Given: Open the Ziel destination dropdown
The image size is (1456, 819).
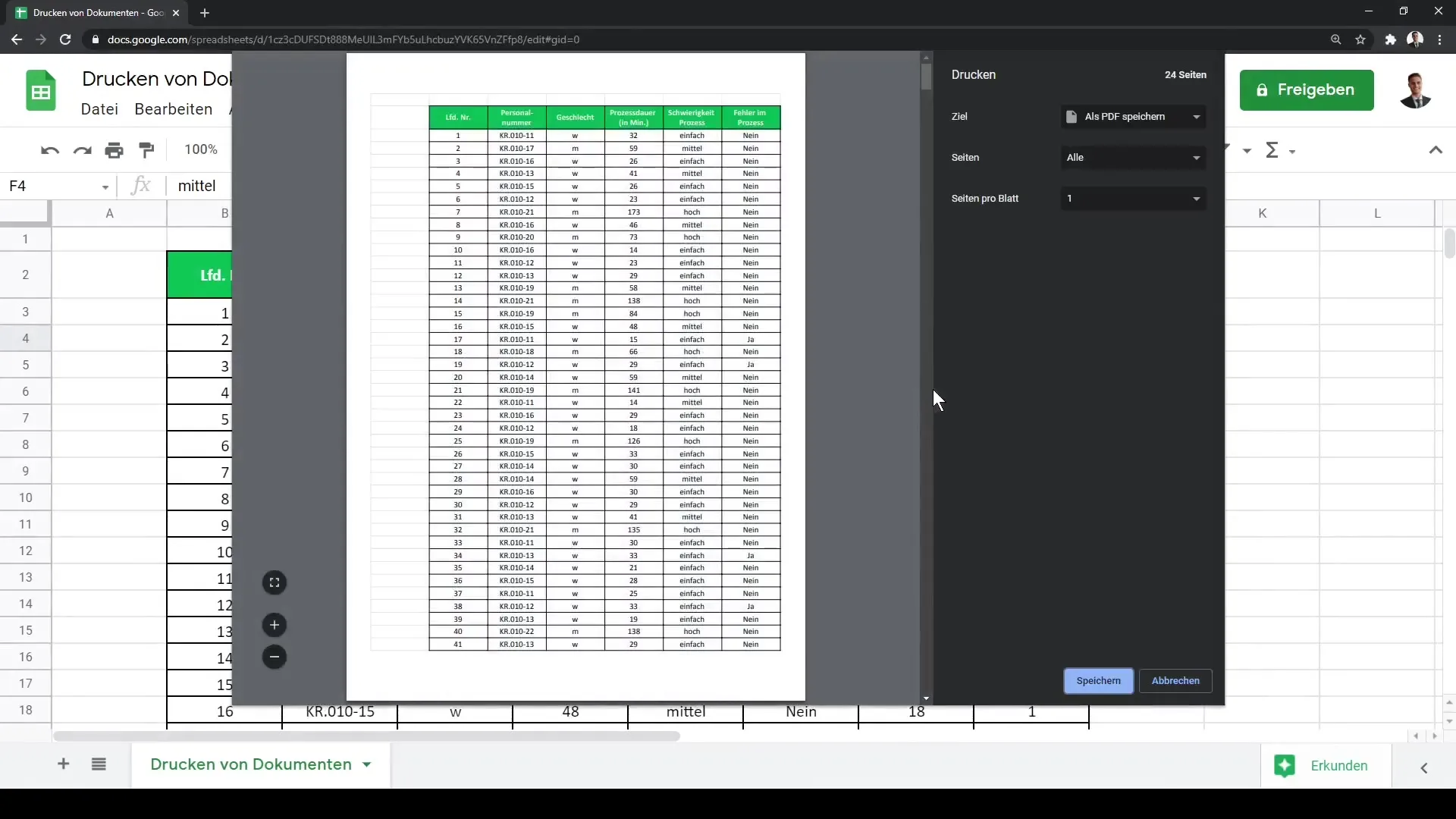Looking at the screenshot, I should 1133,117.
